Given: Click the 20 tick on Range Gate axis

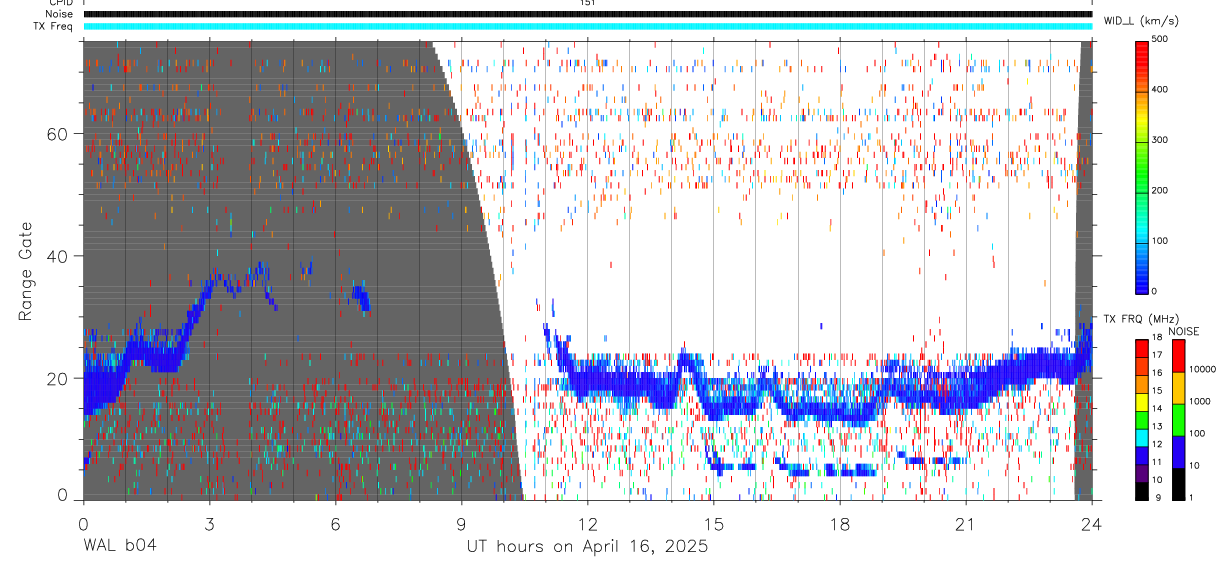Looking at the screenshot, I should click(59, 378).
